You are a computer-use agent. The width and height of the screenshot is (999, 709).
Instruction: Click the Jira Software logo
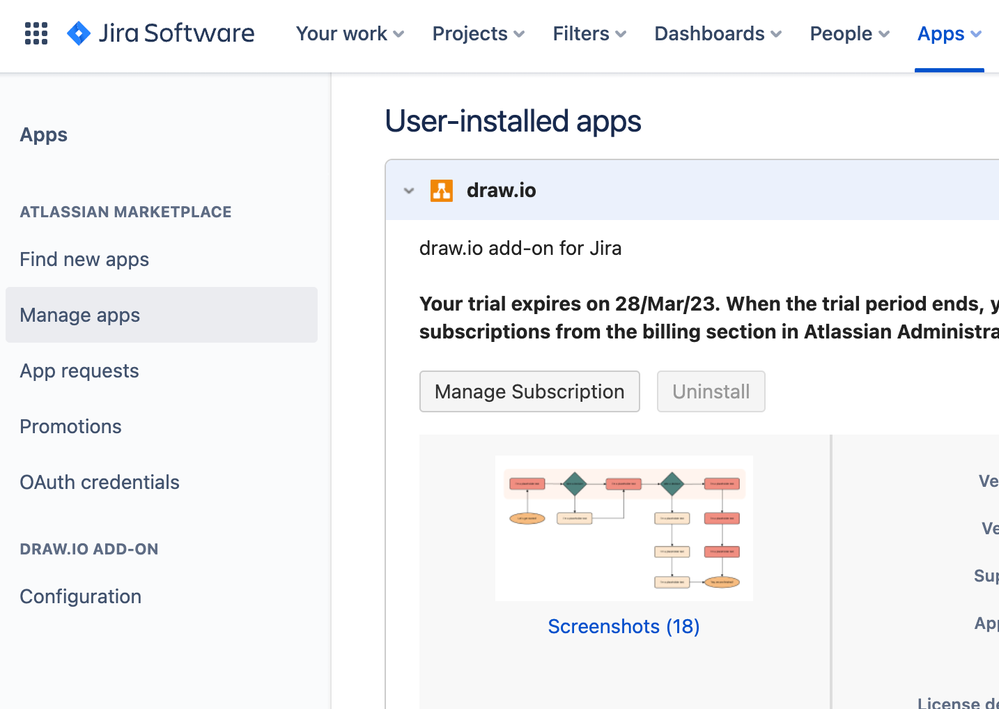point(161,33)
